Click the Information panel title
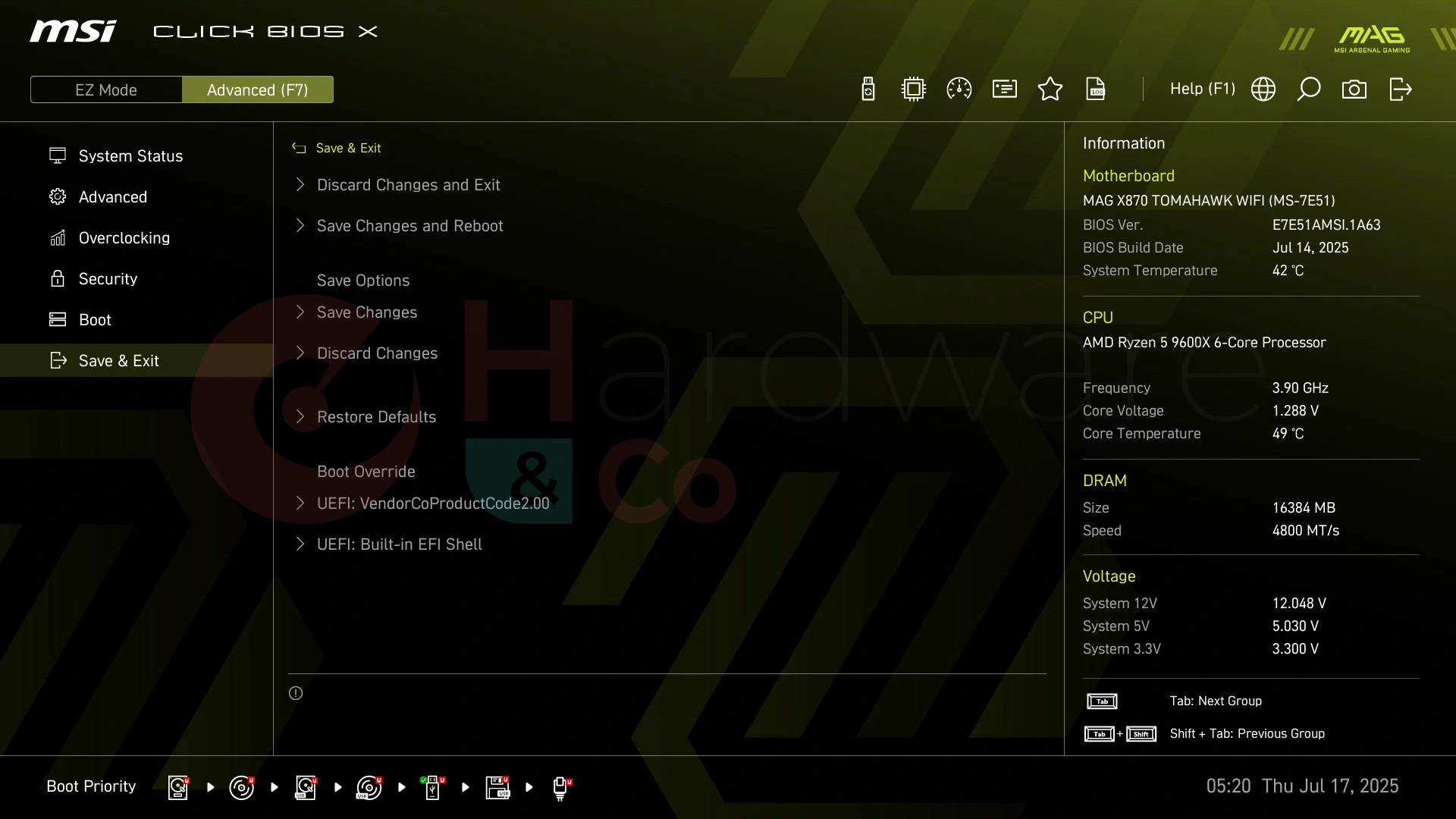The height and width of the screenshot is (819, 1456). pyautogui.click(x=1124, y=143)
